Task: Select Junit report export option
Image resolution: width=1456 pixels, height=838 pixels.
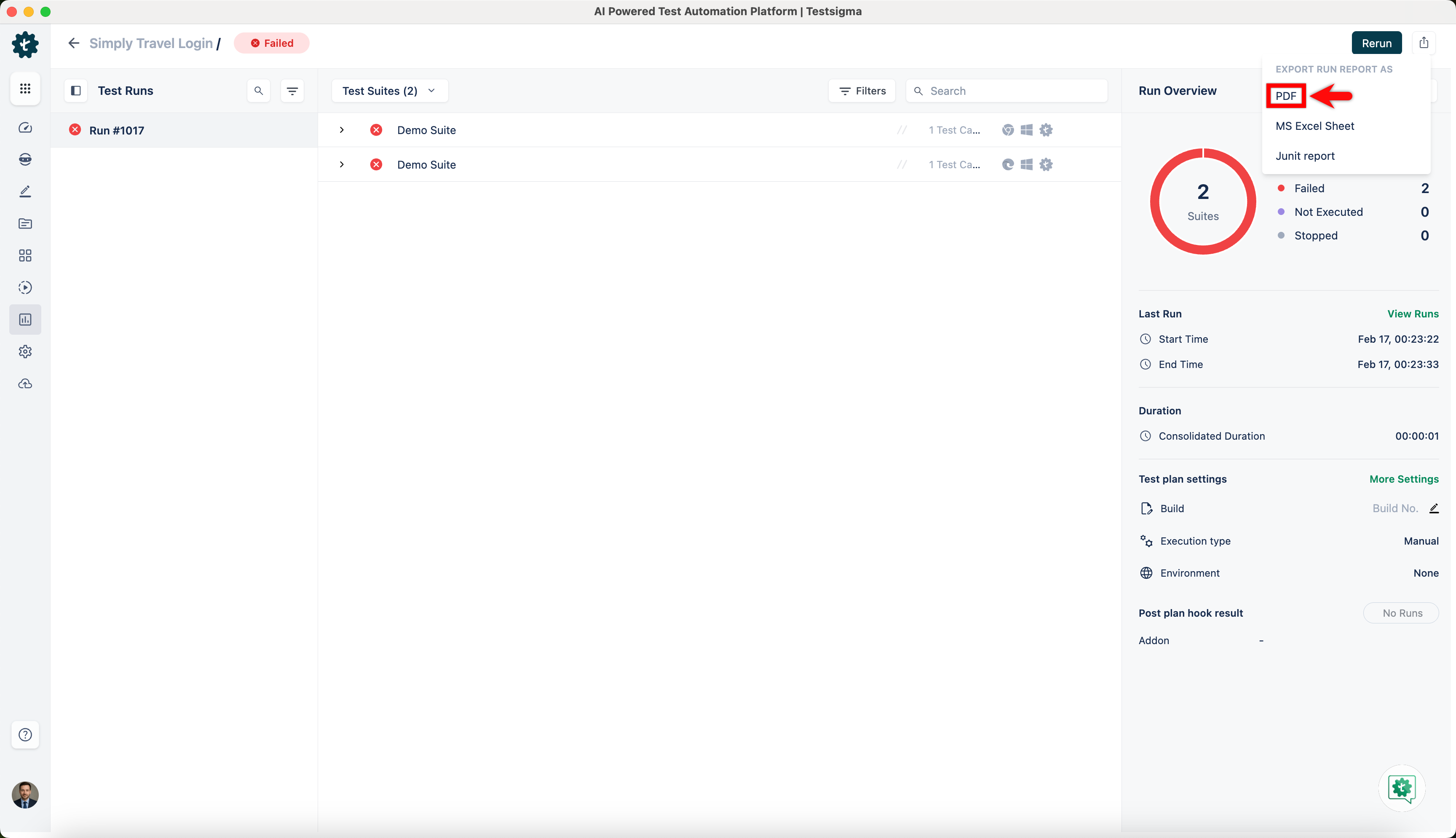Action: coord(1305,156)
